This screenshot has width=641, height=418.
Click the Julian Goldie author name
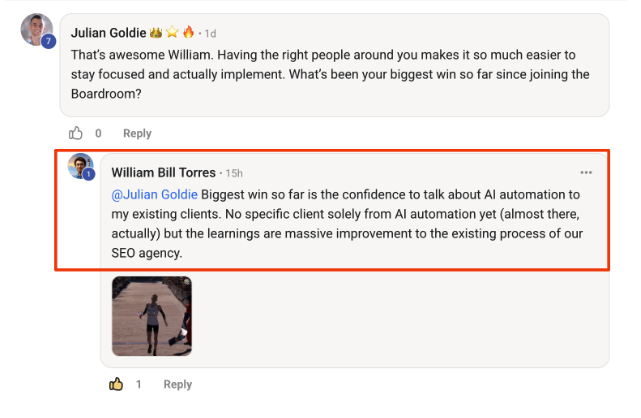tap(107, 32)
